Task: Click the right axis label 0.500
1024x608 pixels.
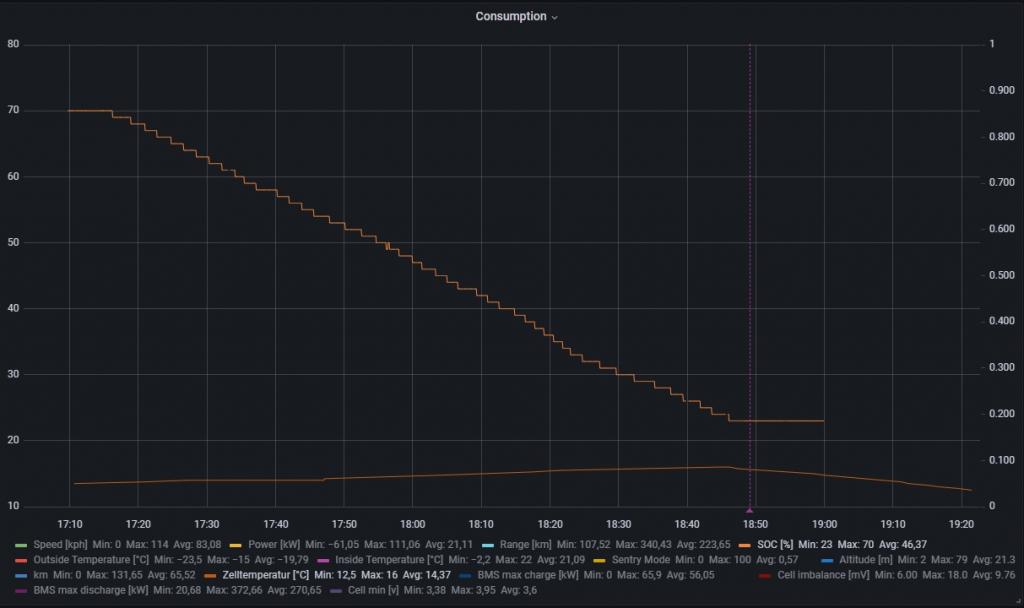Action: [1002, 275]
